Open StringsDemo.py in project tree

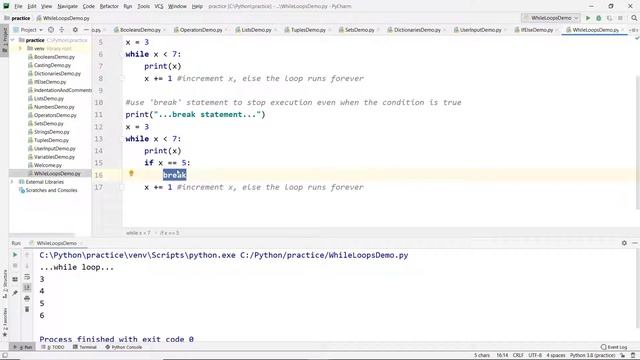click(x=51, y=132)
